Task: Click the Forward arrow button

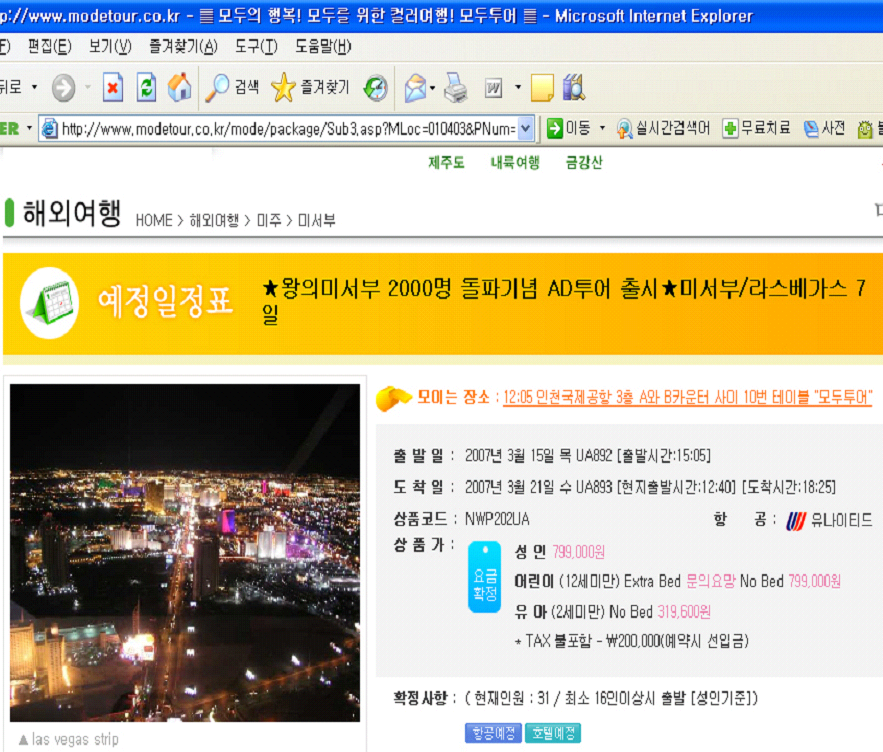Action: coord(63,88)
